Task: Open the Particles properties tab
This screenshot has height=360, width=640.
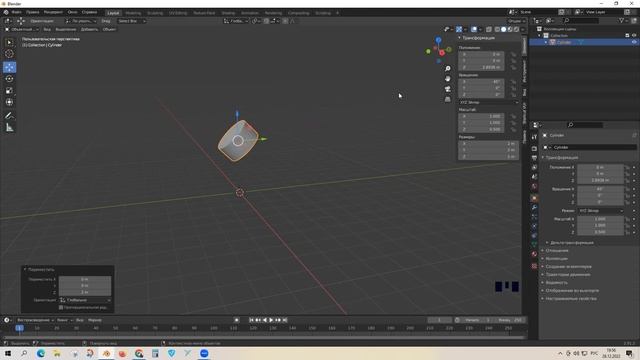Action: click(534, 217)
